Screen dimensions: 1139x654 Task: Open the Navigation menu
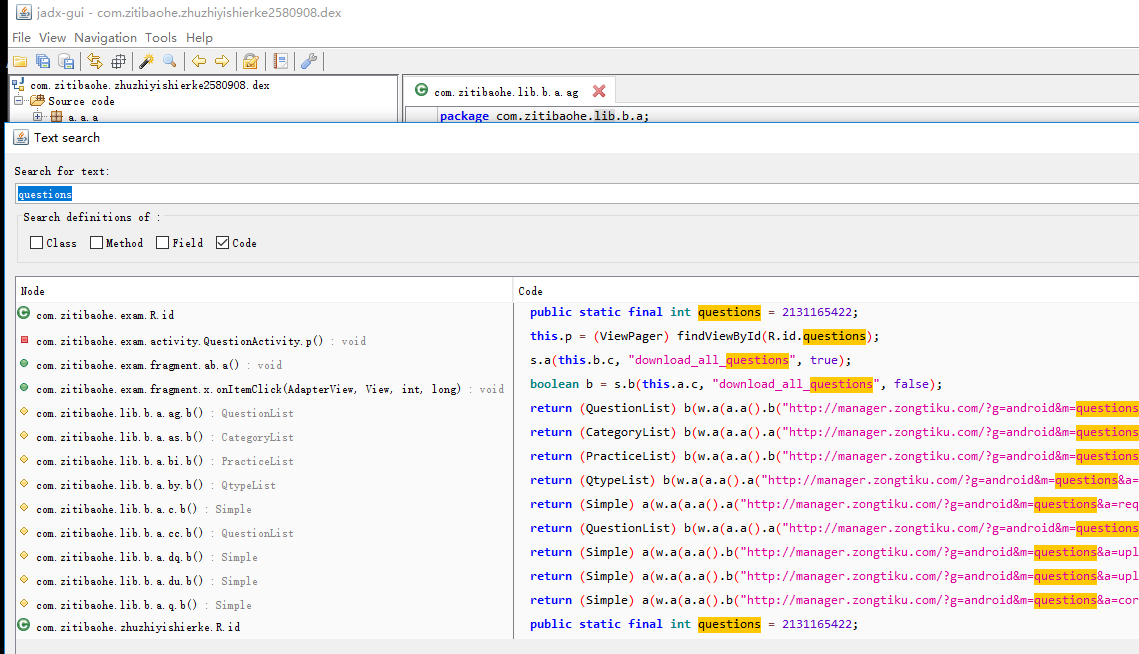(105, 38)
